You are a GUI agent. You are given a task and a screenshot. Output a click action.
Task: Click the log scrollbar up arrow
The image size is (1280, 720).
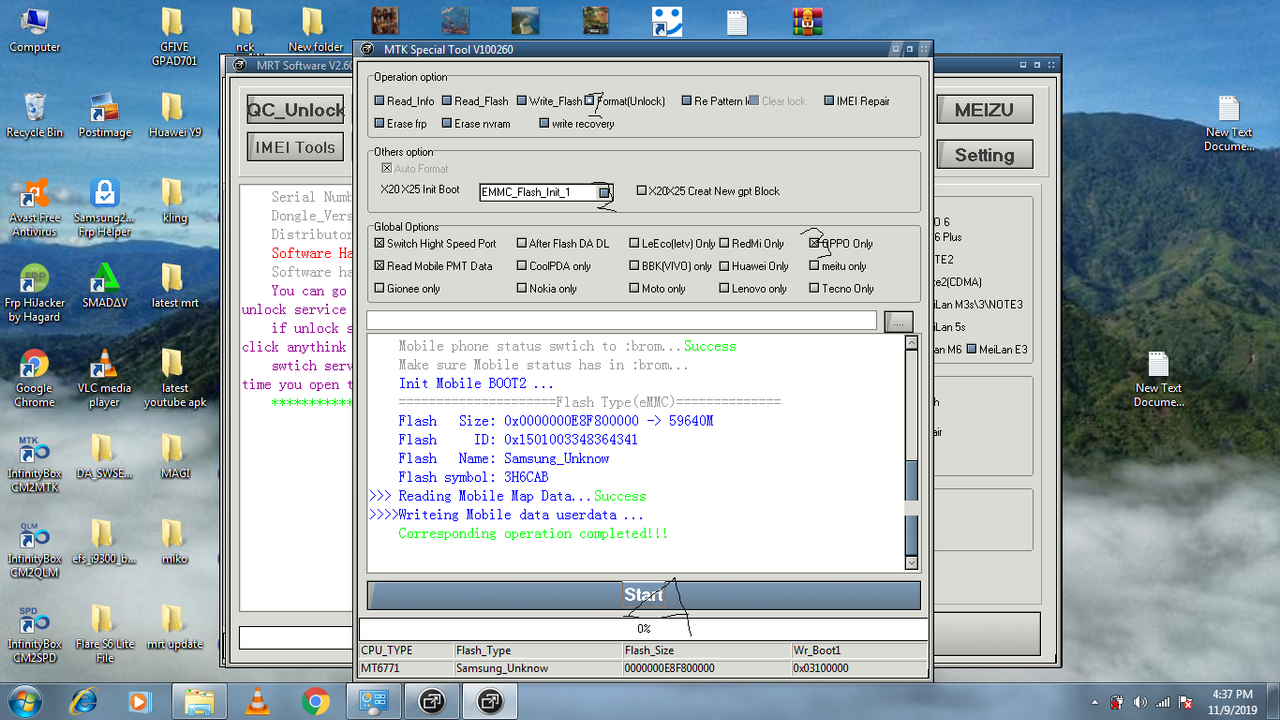pos(911,343)
